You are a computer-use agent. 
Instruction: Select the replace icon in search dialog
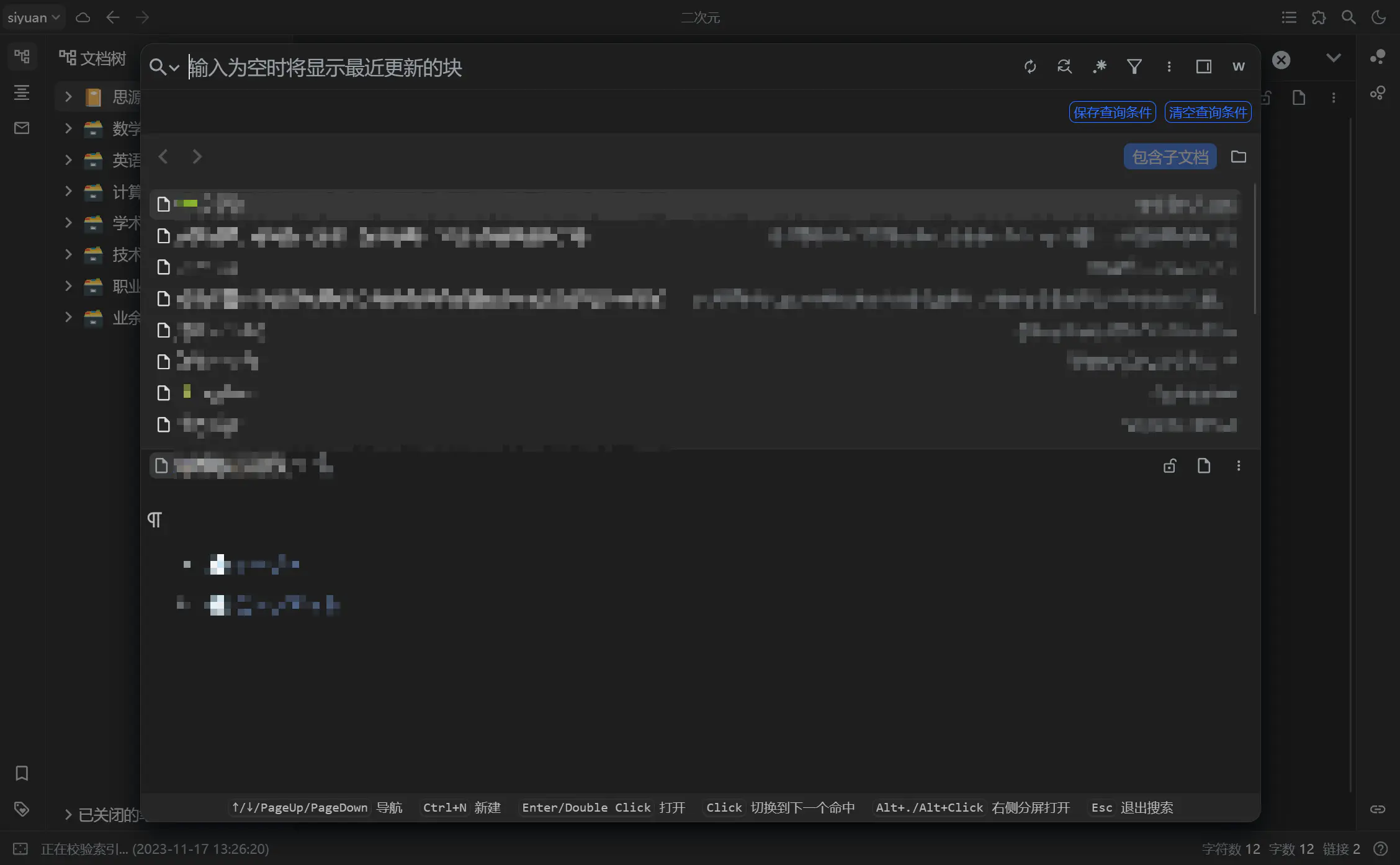tap(1065, 66)
